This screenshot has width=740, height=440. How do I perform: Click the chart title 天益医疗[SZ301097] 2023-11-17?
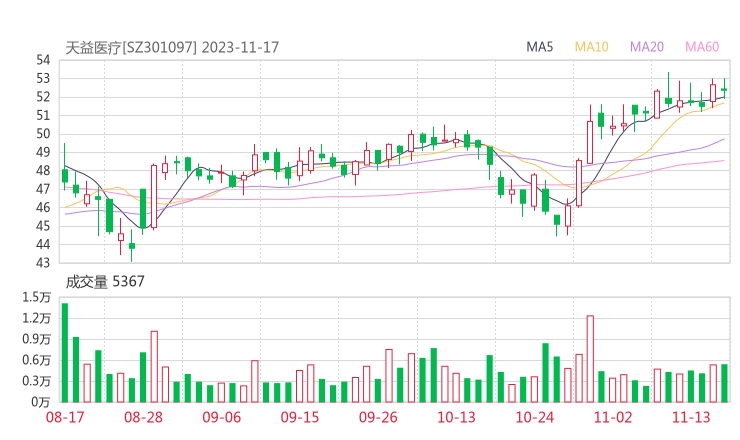172,48
